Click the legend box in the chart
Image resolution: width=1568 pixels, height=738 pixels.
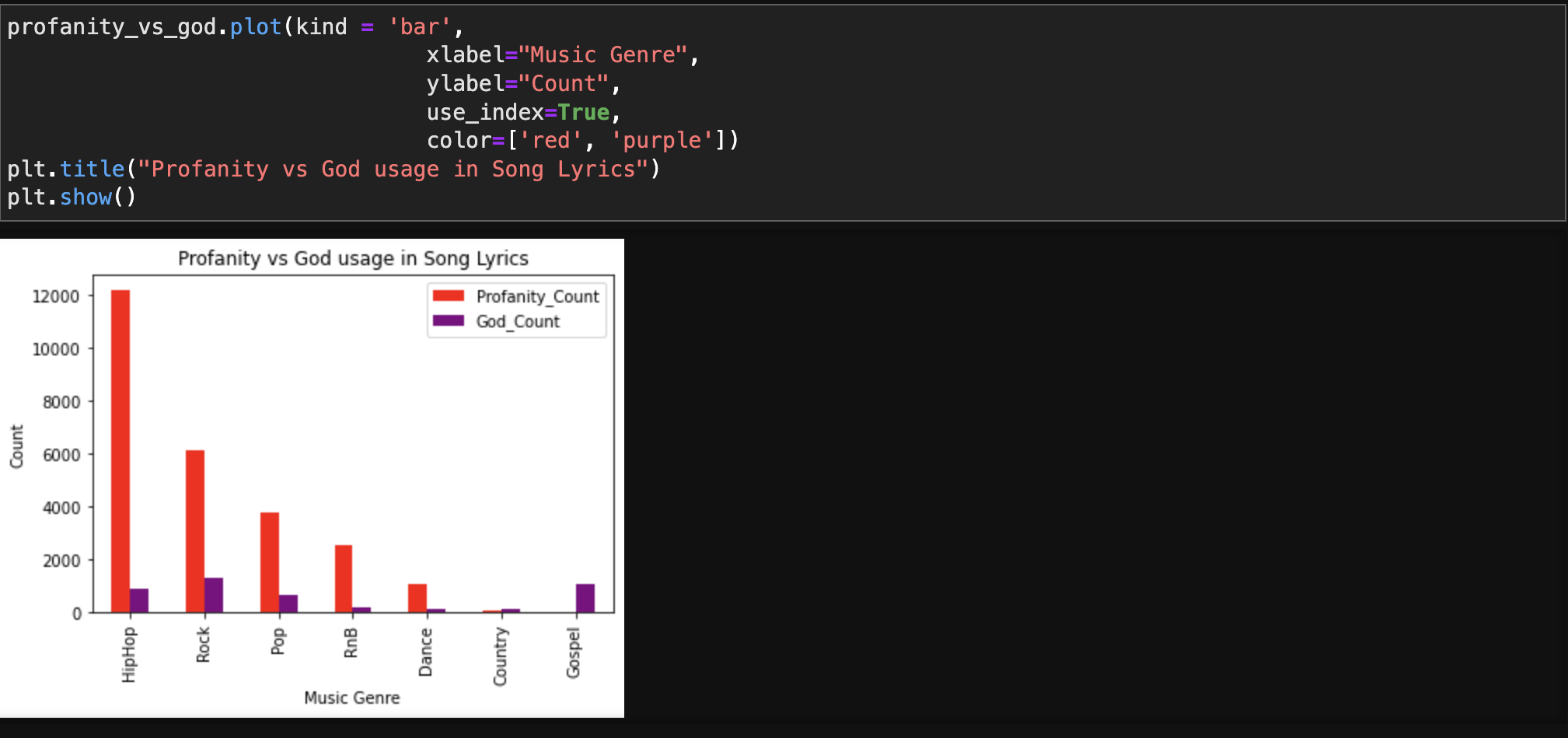click(x=516, y=309)
